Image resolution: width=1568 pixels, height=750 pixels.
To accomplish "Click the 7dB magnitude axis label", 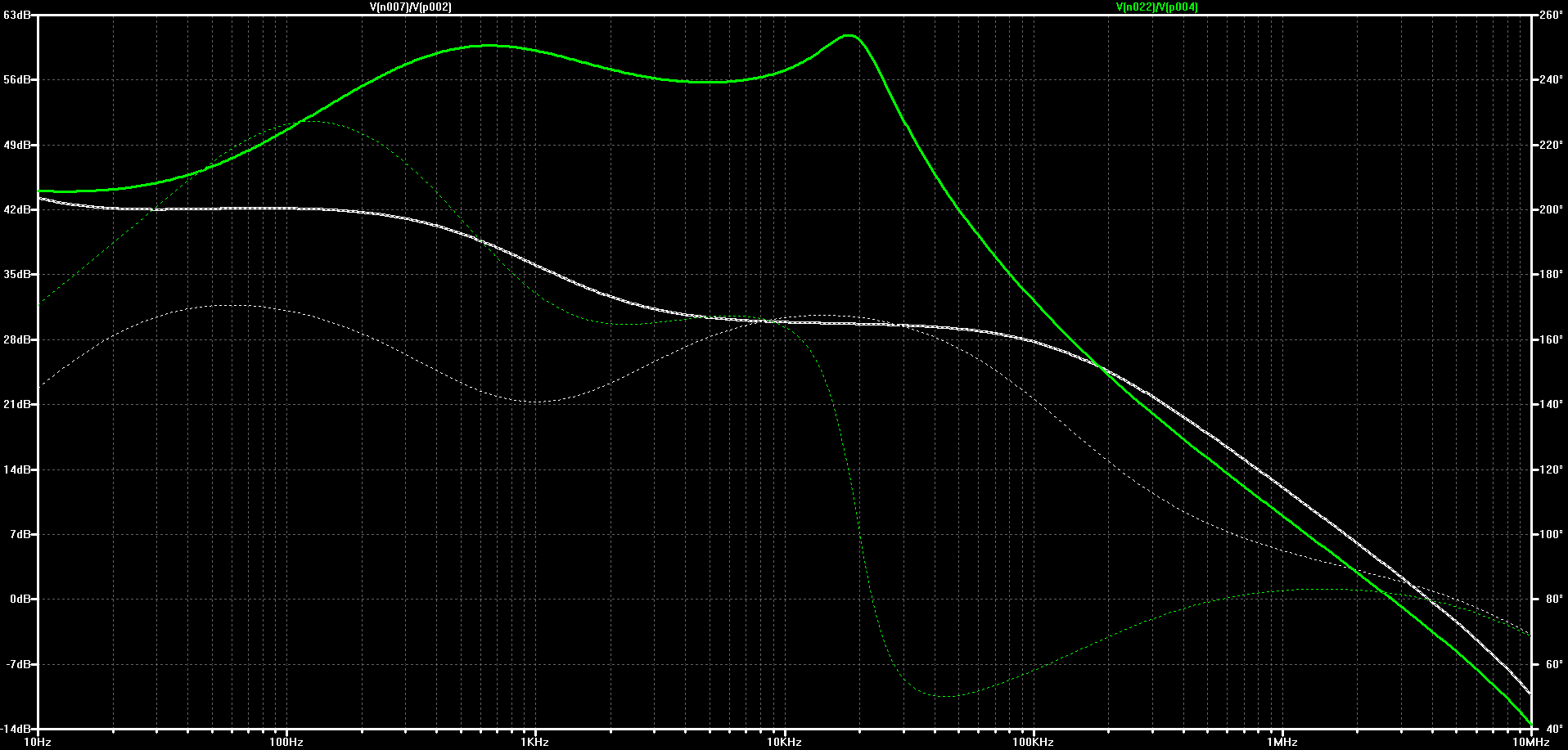I will tap(20, 534).
